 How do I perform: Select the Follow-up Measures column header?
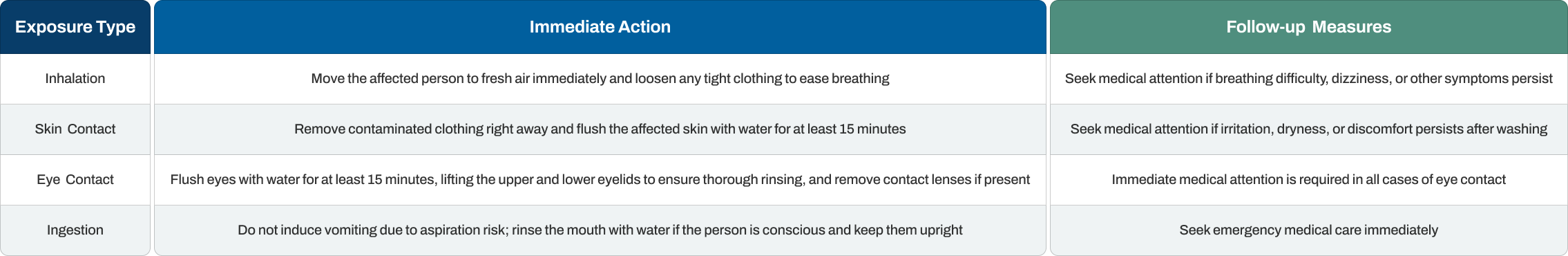point(1308,27)
